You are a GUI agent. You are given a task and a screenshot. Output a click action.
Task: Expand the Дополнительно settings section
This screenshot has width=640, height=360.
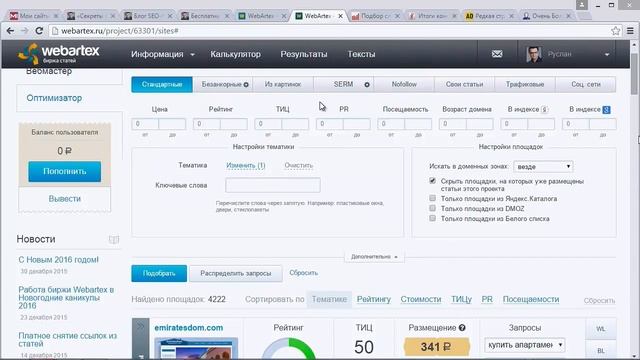(374, 257)
